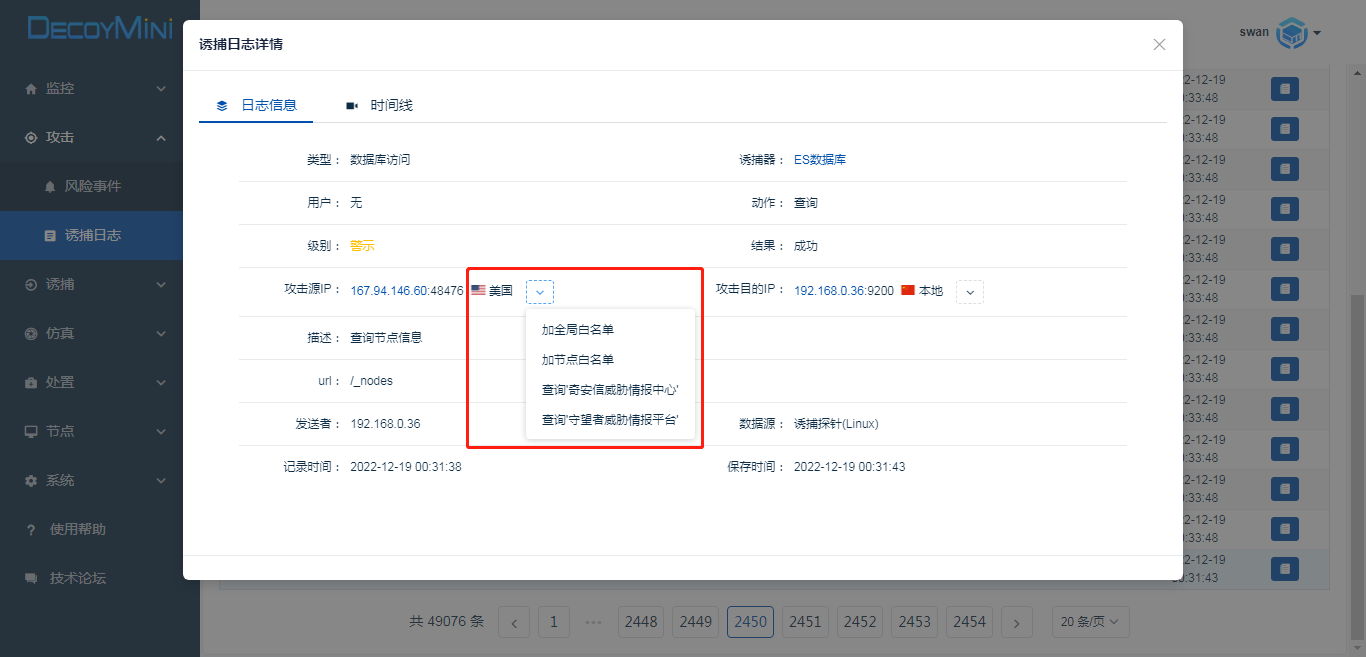This screenshot has width=1366, height=657.
Task: Query 守望者威胁情报平台 for this IP
Action: (610, 420)
